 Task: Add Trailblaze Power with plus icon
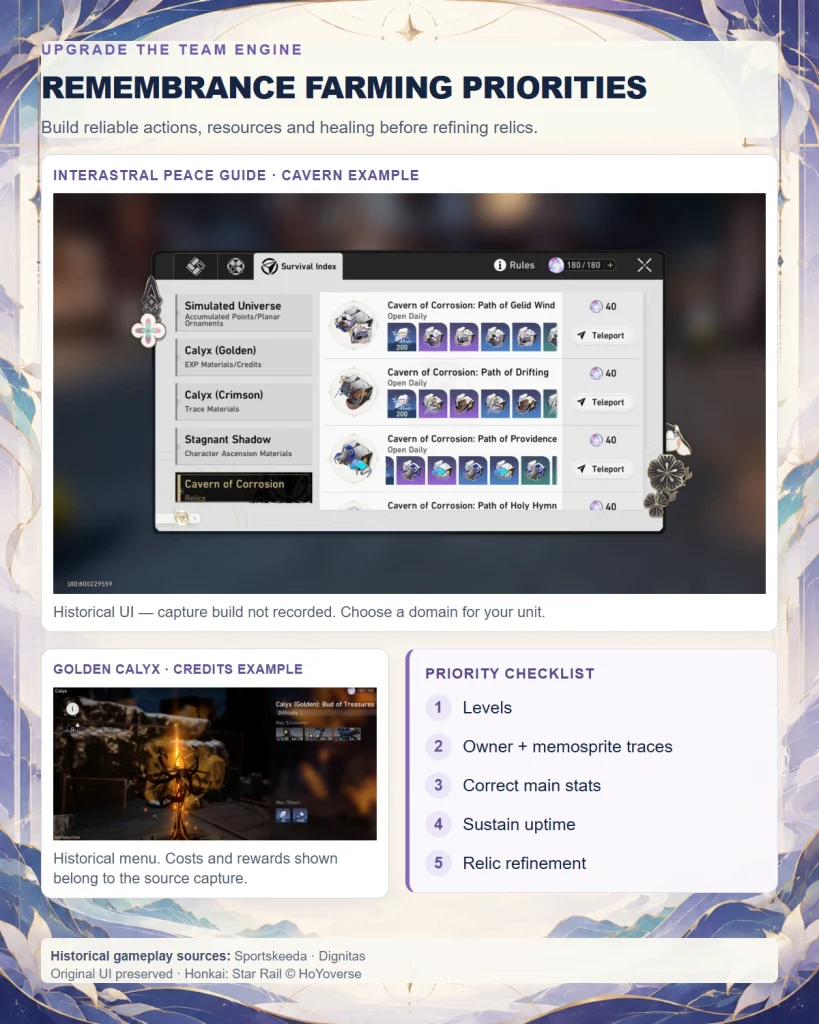(610, 265)
